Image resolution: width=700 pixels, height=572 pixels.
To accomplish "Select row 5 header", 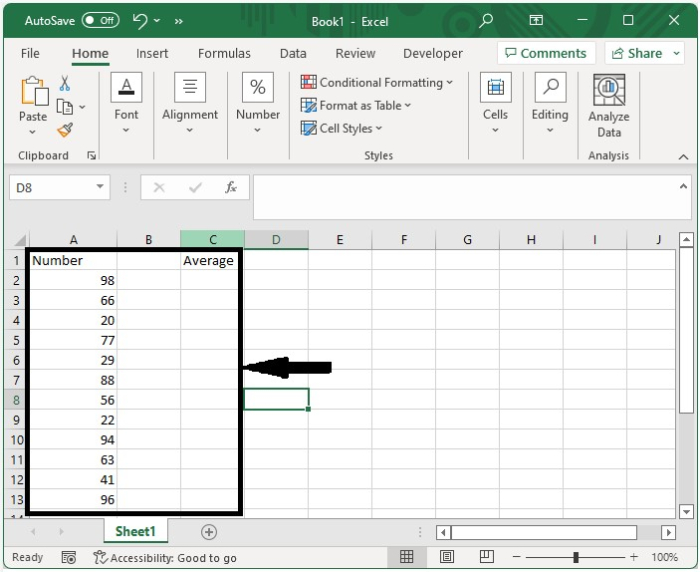I will click(17, 340).
